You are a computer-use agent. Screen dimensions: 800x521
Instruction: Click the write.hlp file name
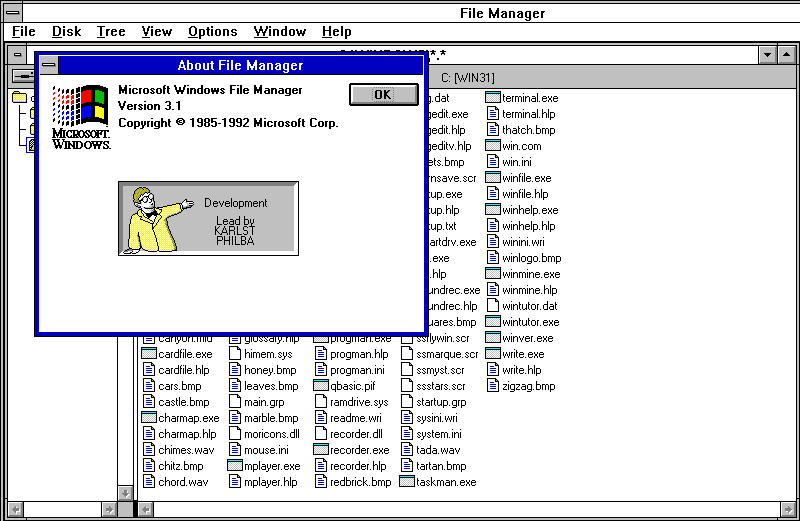[x=521, y=370]
